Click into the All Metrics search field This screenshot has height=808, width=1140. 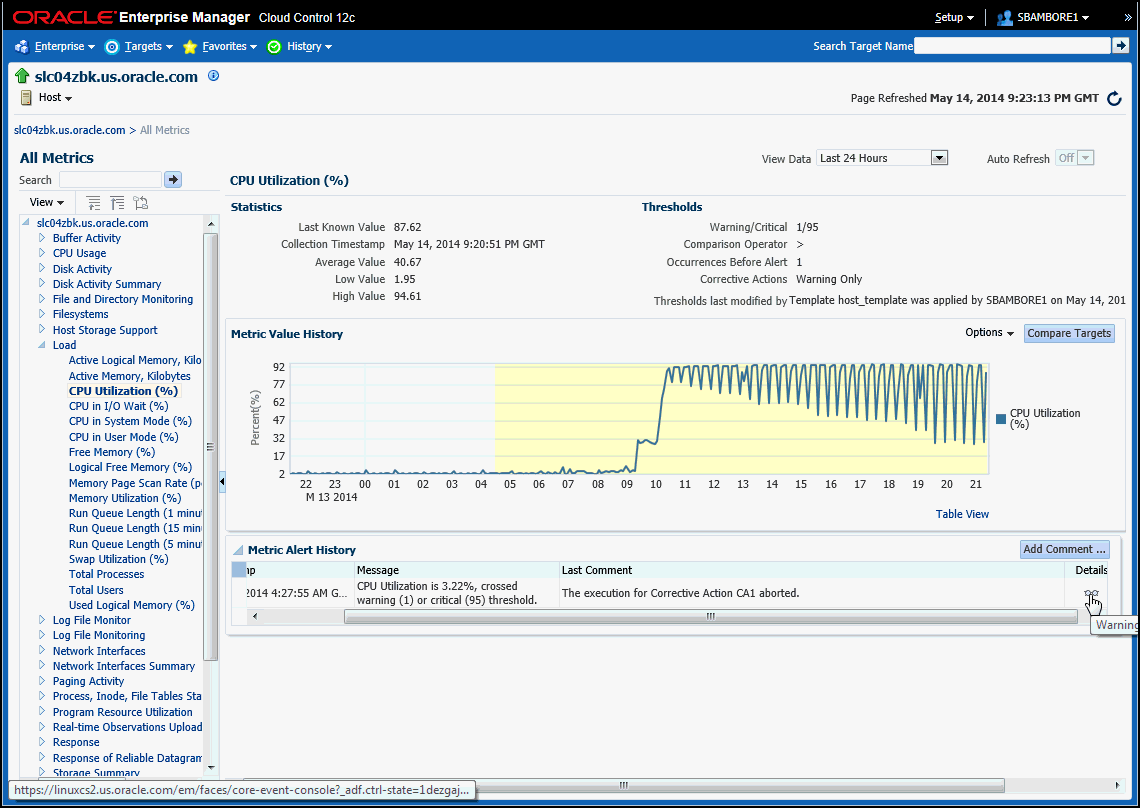click(109, 179)
